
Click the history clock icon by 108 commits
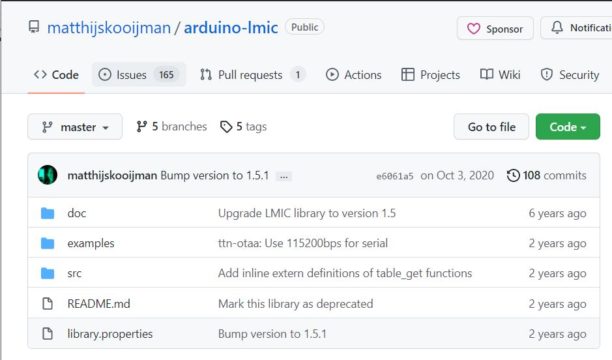point(513,175)
